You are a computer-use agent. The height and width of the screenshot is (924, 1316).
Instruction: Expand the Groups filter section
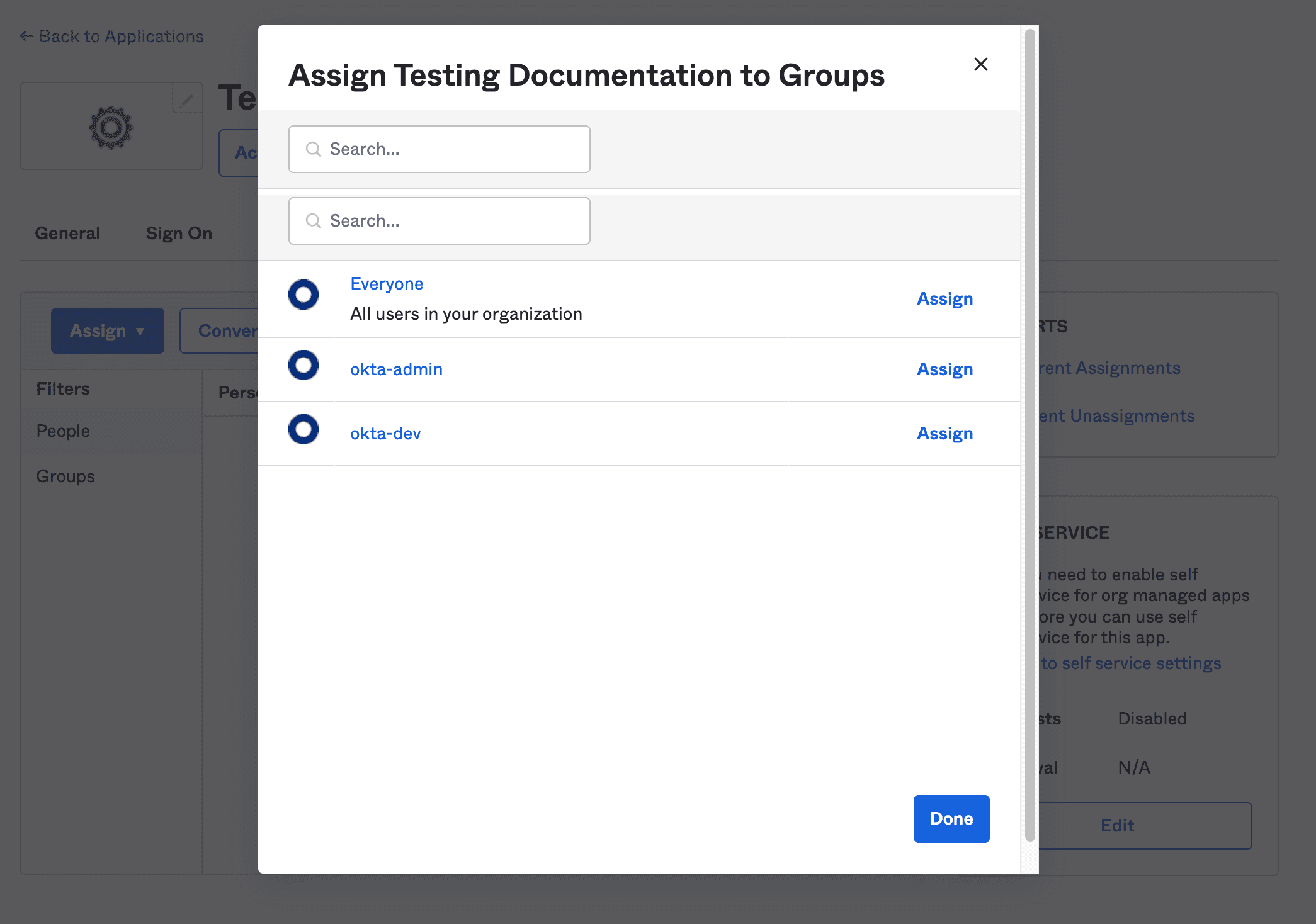point(65,475)
